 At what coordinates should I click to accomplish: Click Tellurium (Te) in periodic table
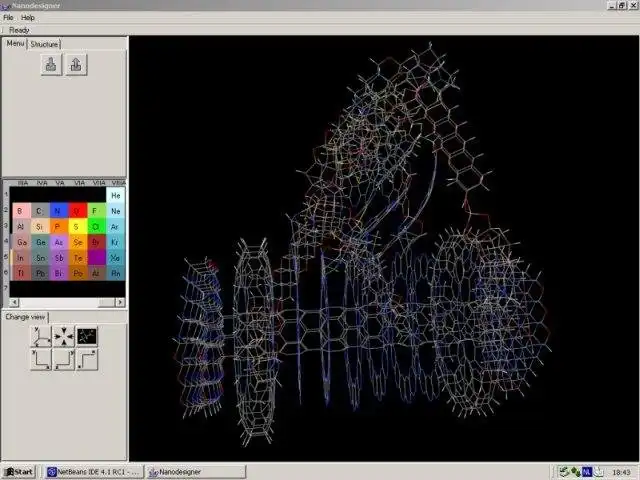click(77, 258)
